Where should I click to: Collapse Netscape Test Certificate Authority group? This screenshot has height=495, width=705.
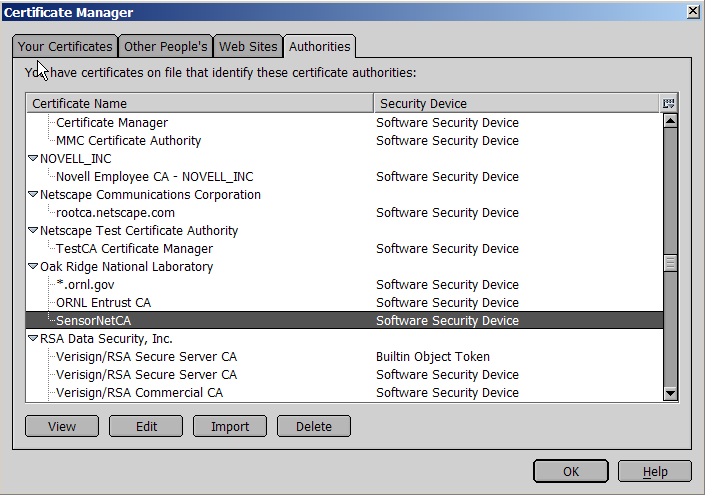[x=33, y=230]
